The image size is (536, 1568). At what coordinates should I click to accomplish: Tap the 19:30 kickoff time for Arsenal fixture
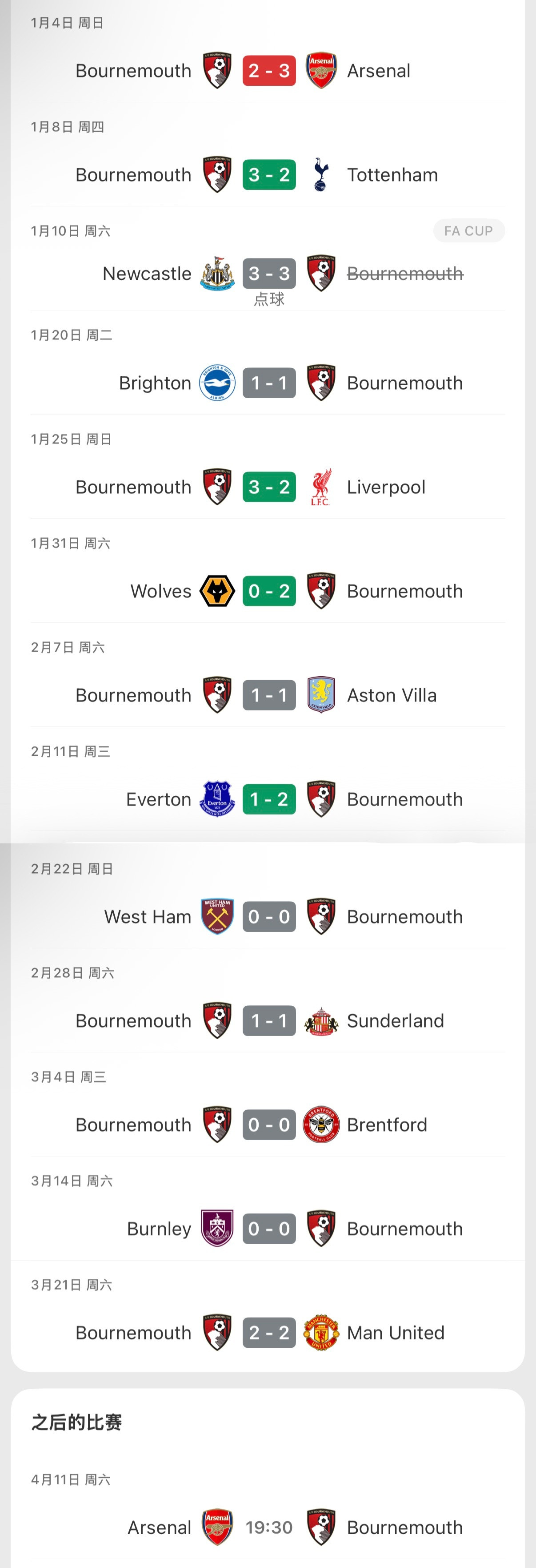point(269,1527)
